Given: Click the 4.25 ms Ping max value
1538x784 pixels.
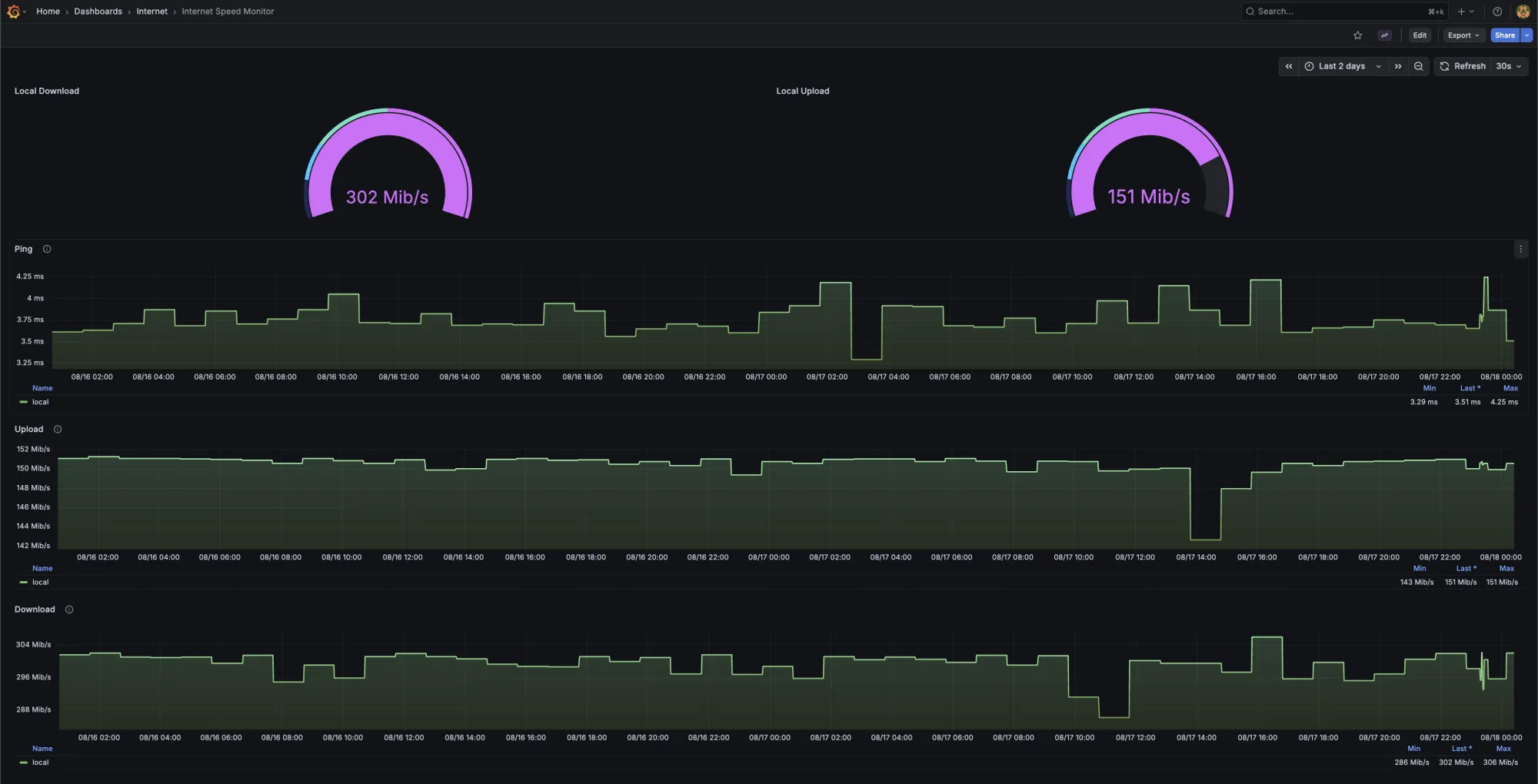Looking at the screenshot, I should pyautogui.click(x=1504, y=402).
